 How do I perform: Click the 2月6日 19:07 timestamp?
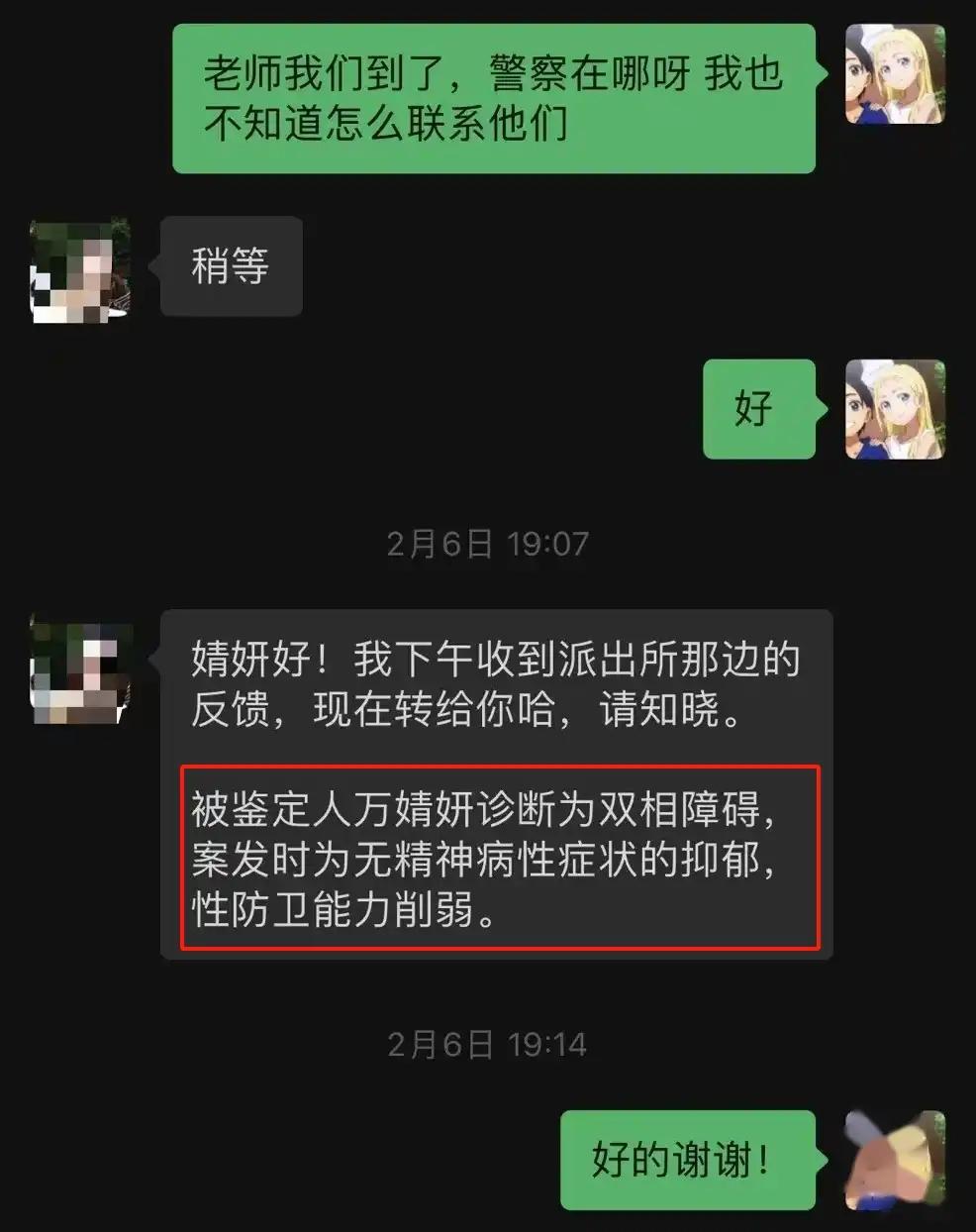[487, 544]
